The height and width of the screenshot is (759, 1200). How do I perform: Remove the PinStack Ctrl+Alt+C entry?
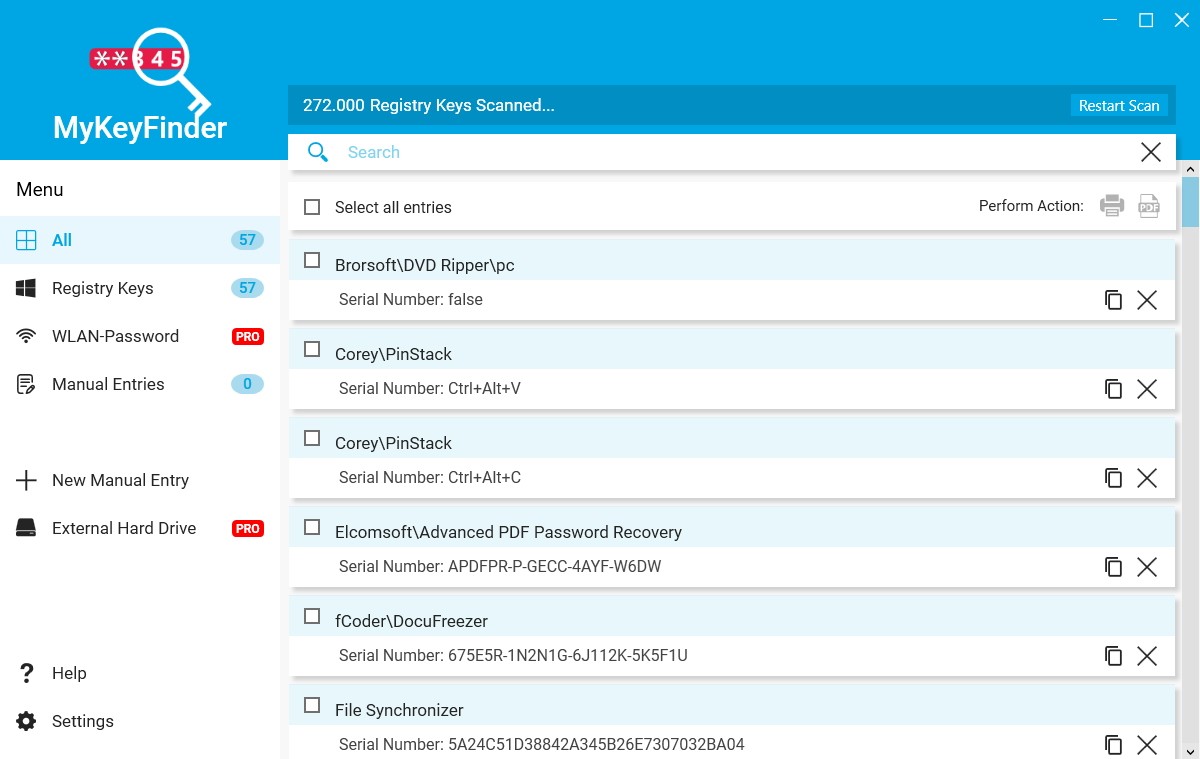(1147, 478)
